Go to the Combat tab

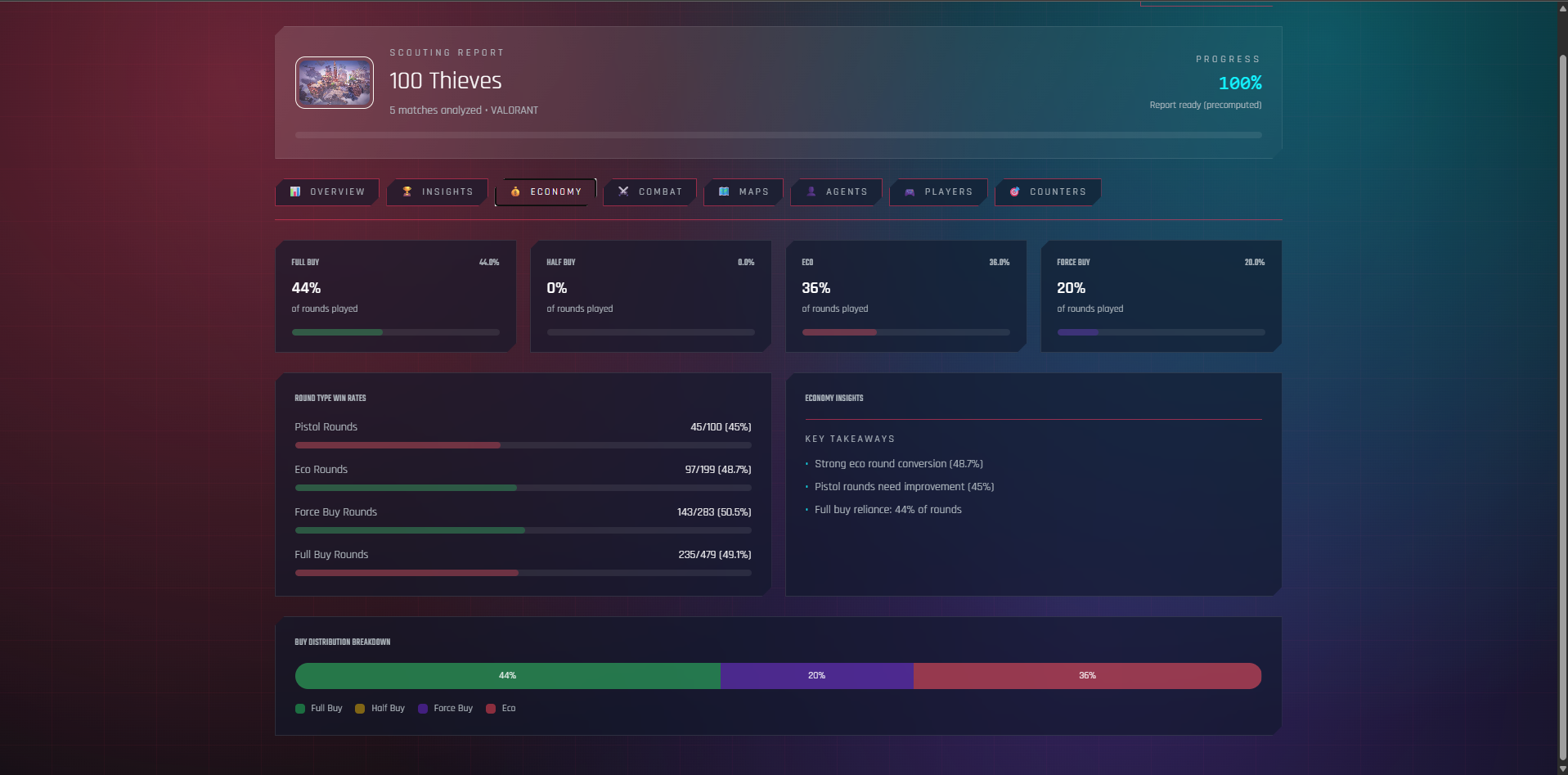pyautogui.click(x=649, y=191)
